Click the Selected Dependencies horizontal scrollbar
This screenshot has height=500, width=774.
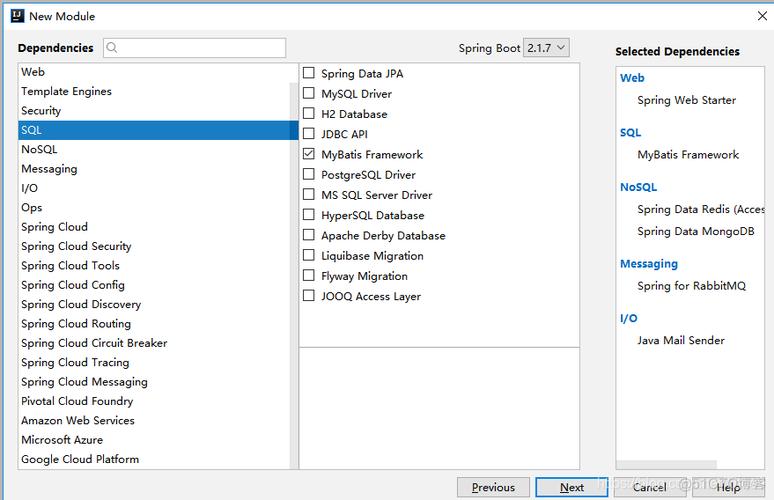point(667,464)
